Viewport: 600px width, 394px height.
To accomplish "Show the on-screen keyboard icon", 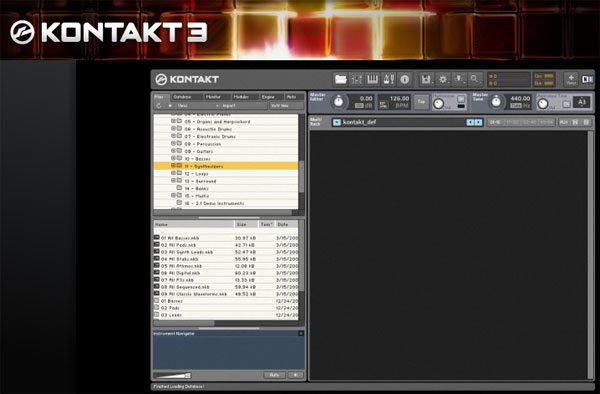I will [373, 80].
